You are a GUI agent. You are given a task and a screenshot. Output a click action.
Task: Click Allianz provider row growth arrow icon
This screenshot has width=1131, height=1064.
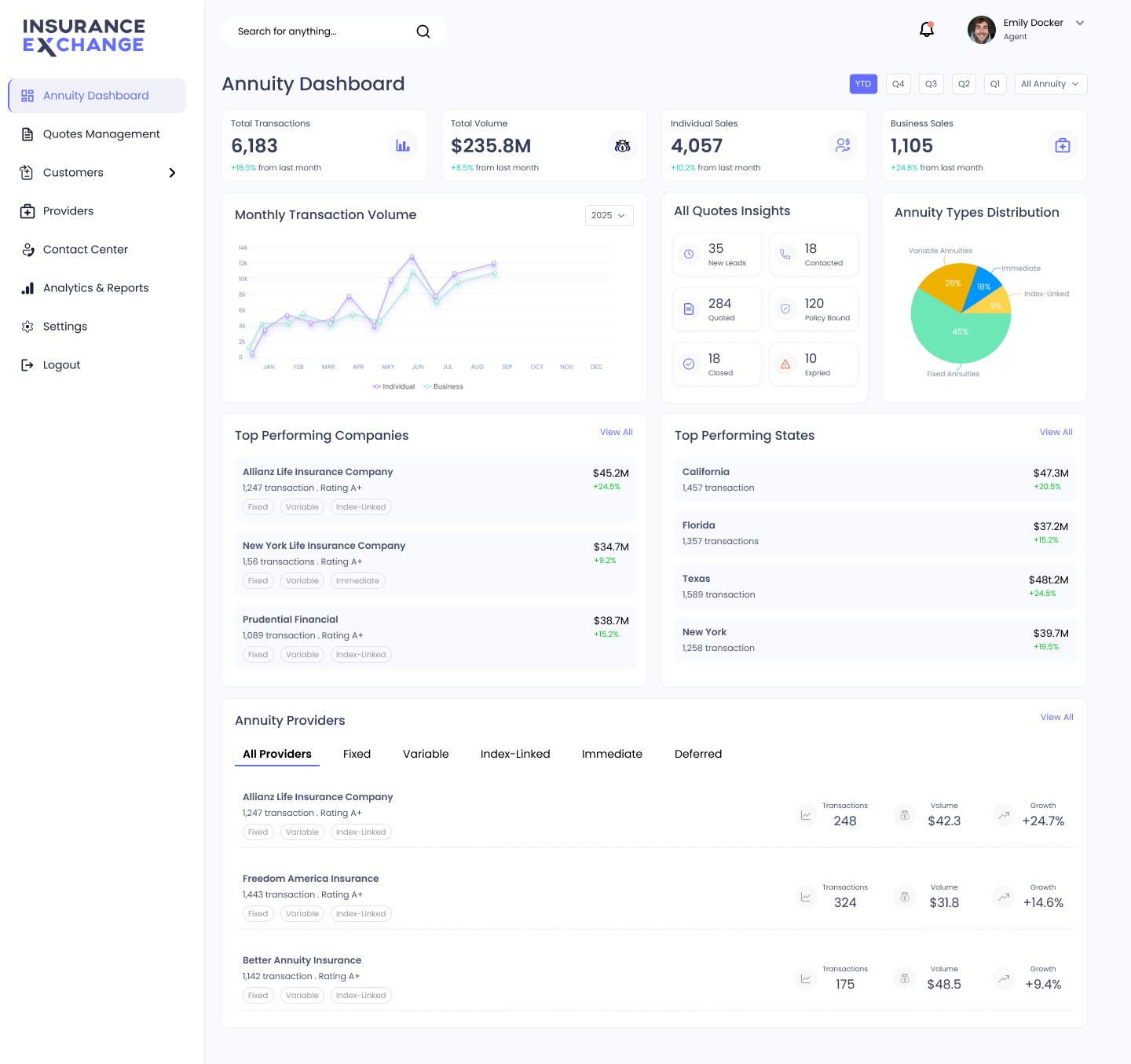point(1004,815)
